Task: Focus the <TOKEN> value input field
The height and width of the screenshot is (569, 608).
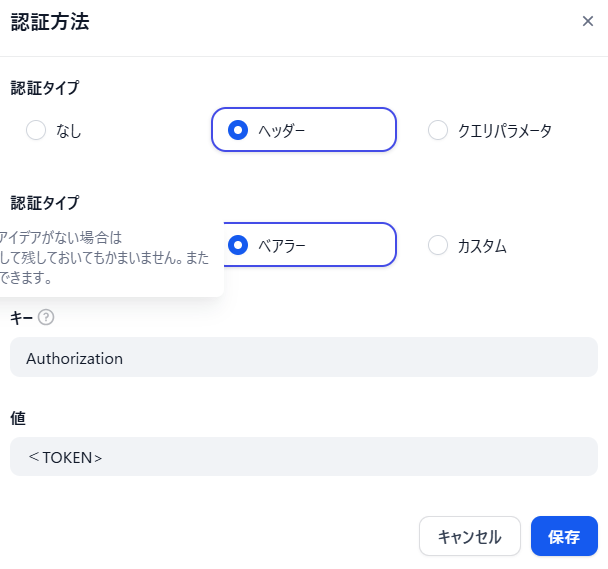Action: click(303, 457)
